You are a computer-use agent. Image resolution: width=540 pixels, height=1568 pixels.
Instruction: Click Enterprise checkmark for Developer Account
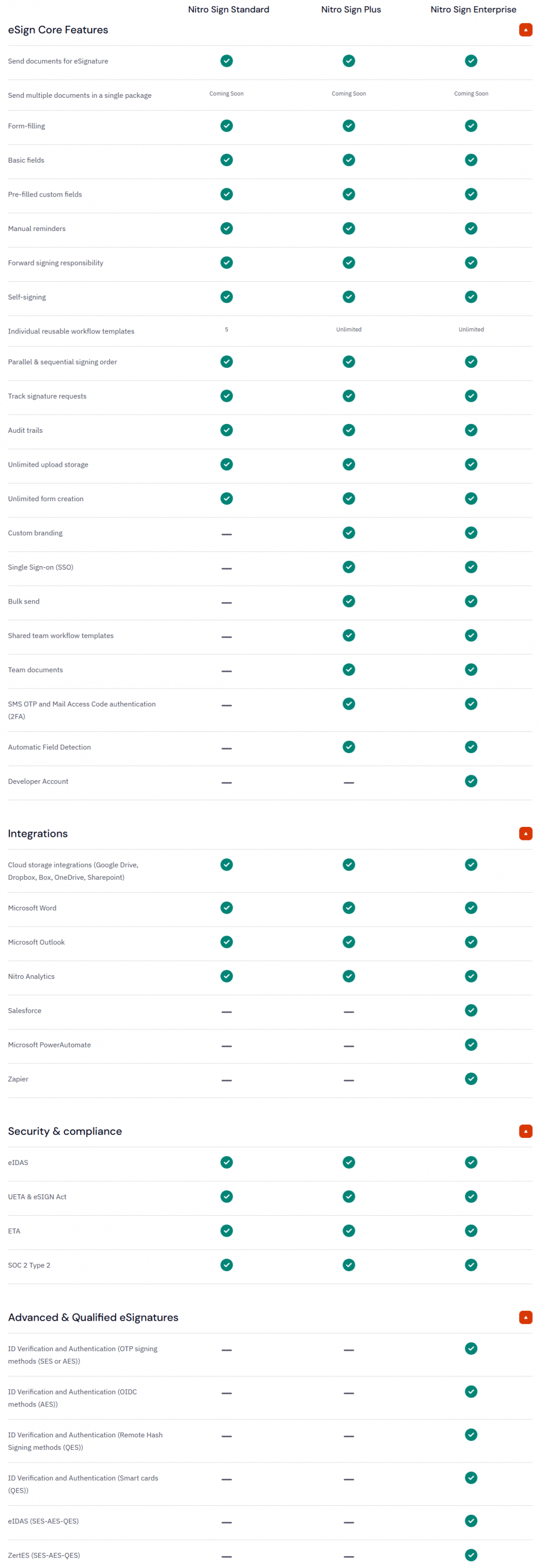point(471,781)
